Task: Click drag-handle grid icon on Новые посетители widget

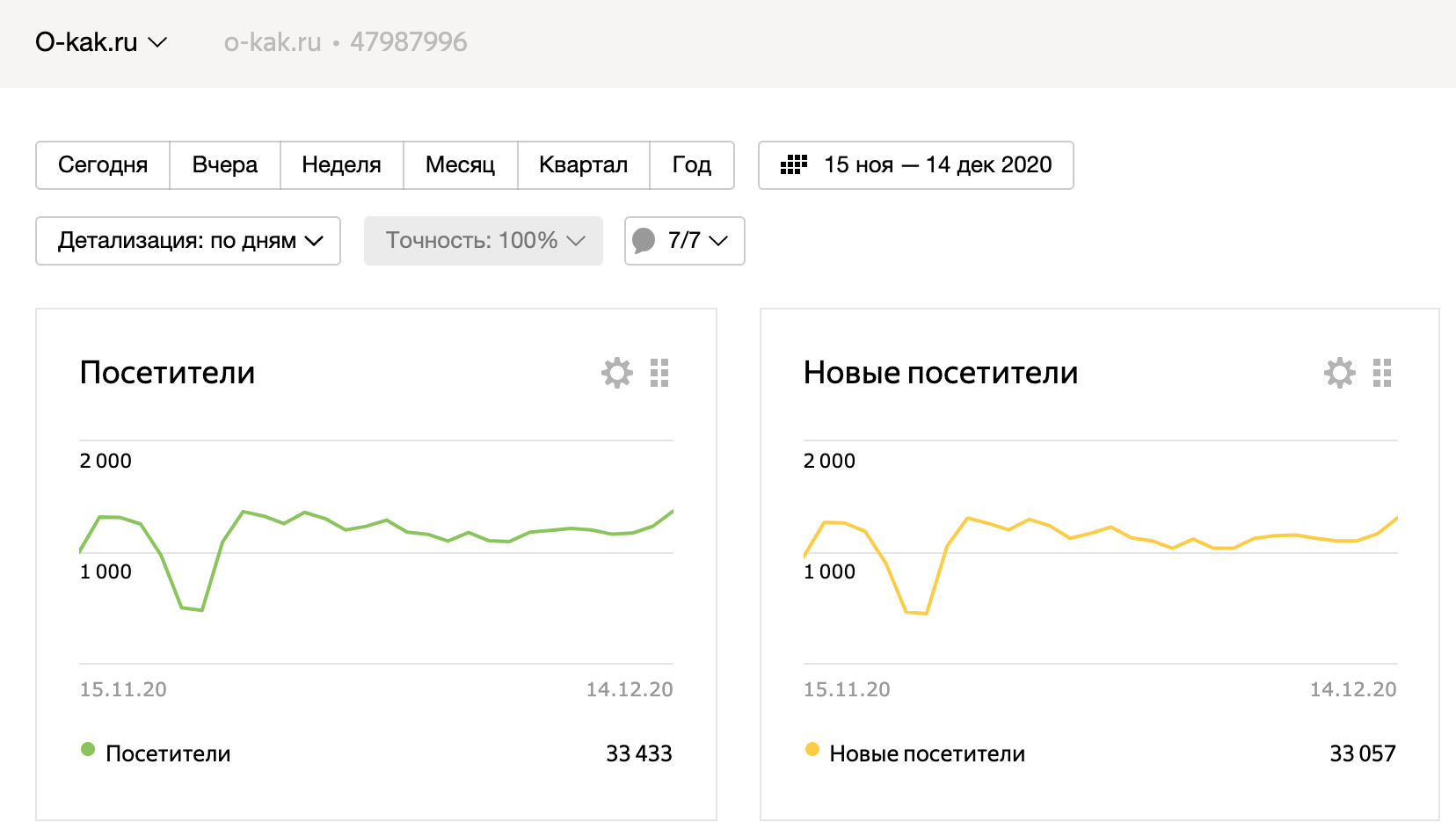Action: (x=1382, y=373)
